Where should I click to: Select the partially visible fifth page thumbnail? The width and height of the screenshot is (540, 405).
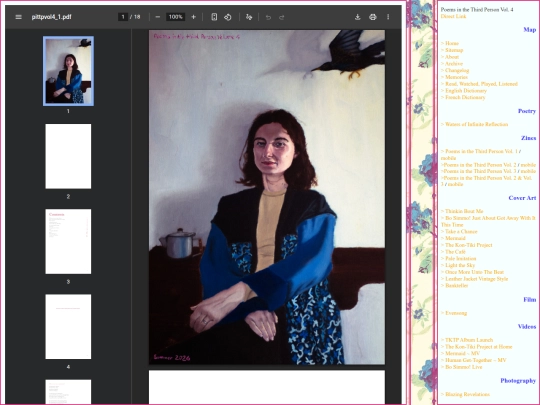click(68, 392)
